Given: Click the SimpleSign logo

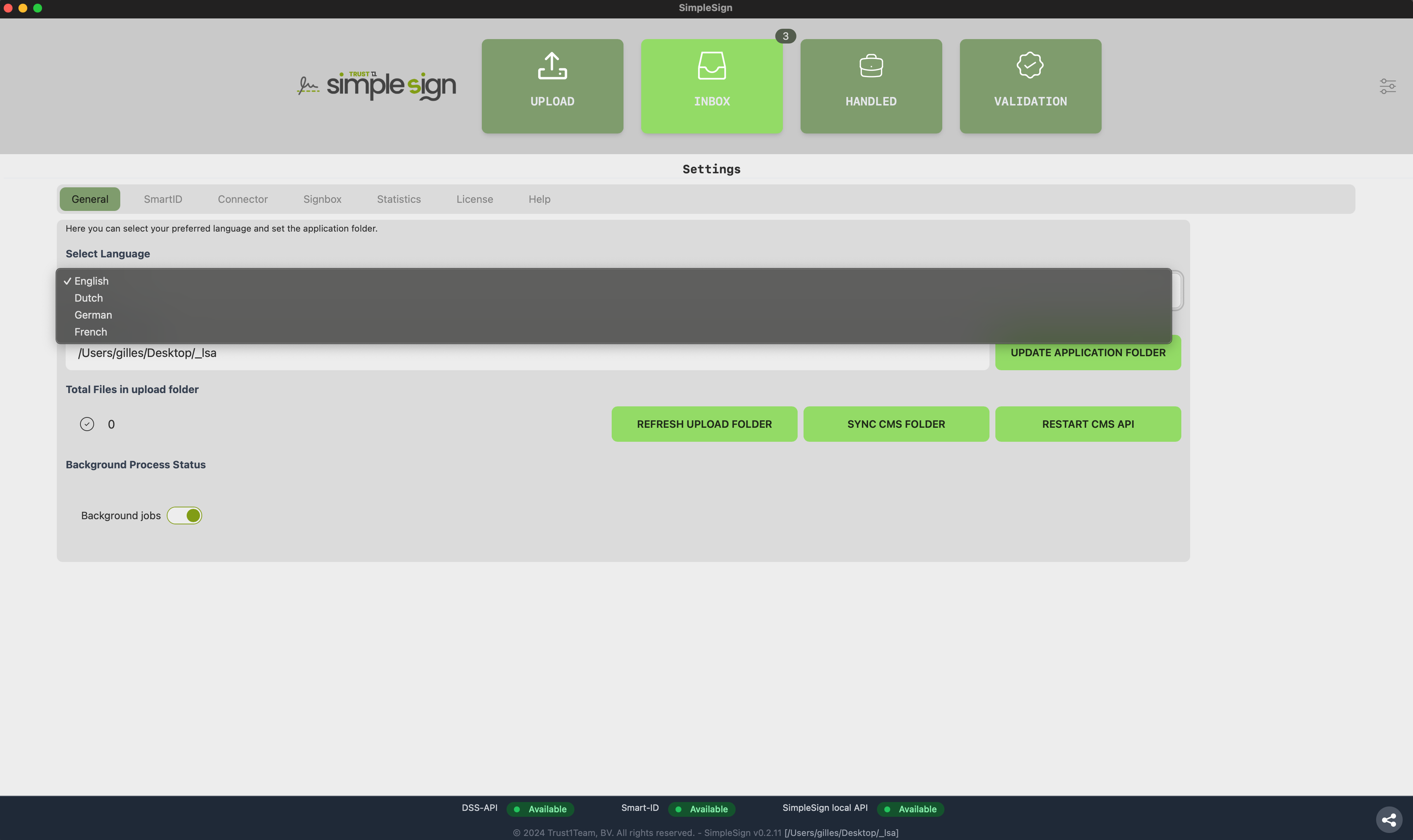Looking at the screenshot, I should pos(377,86).
